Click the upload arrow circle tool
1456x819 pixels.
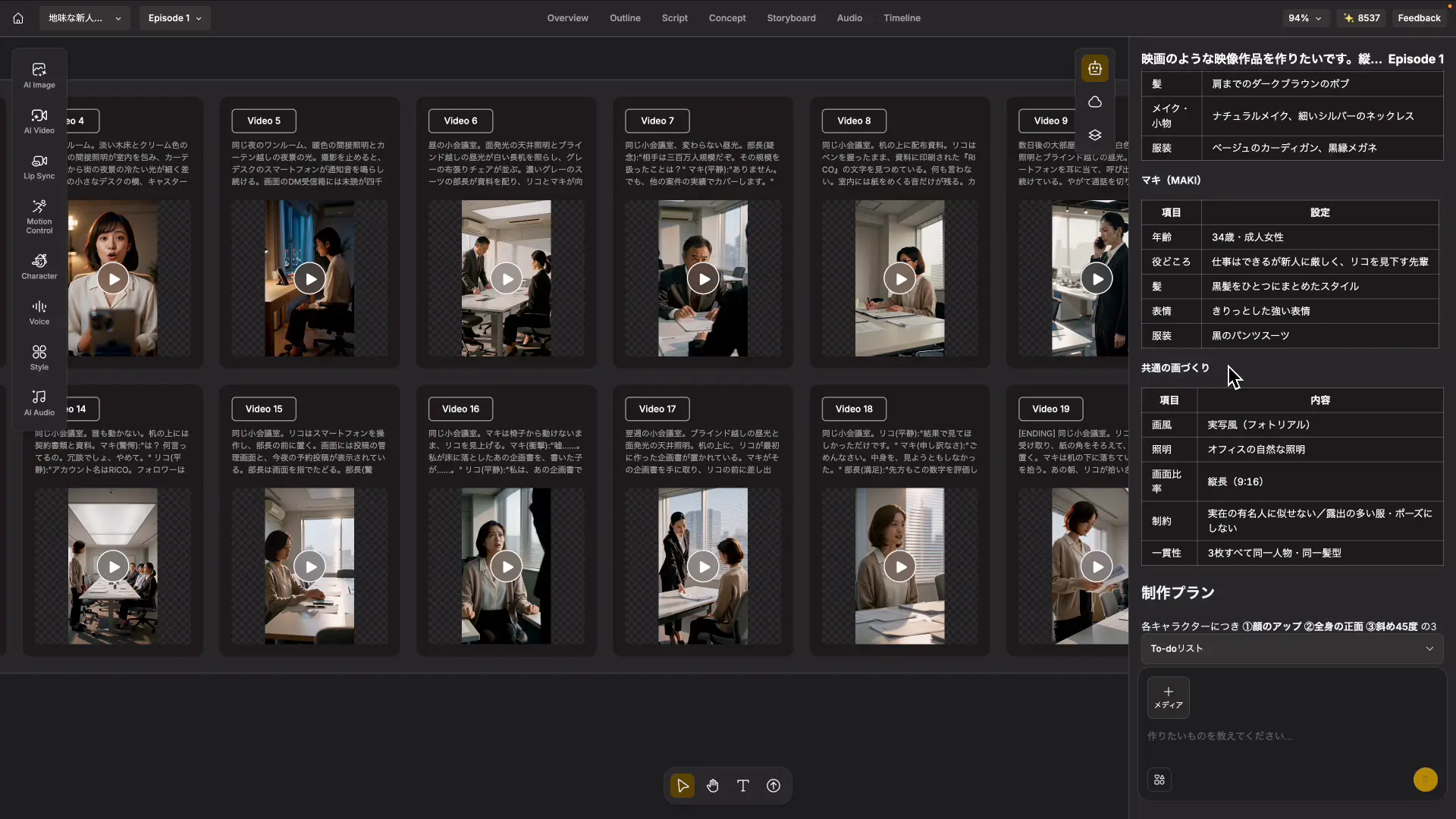[773, 786]
